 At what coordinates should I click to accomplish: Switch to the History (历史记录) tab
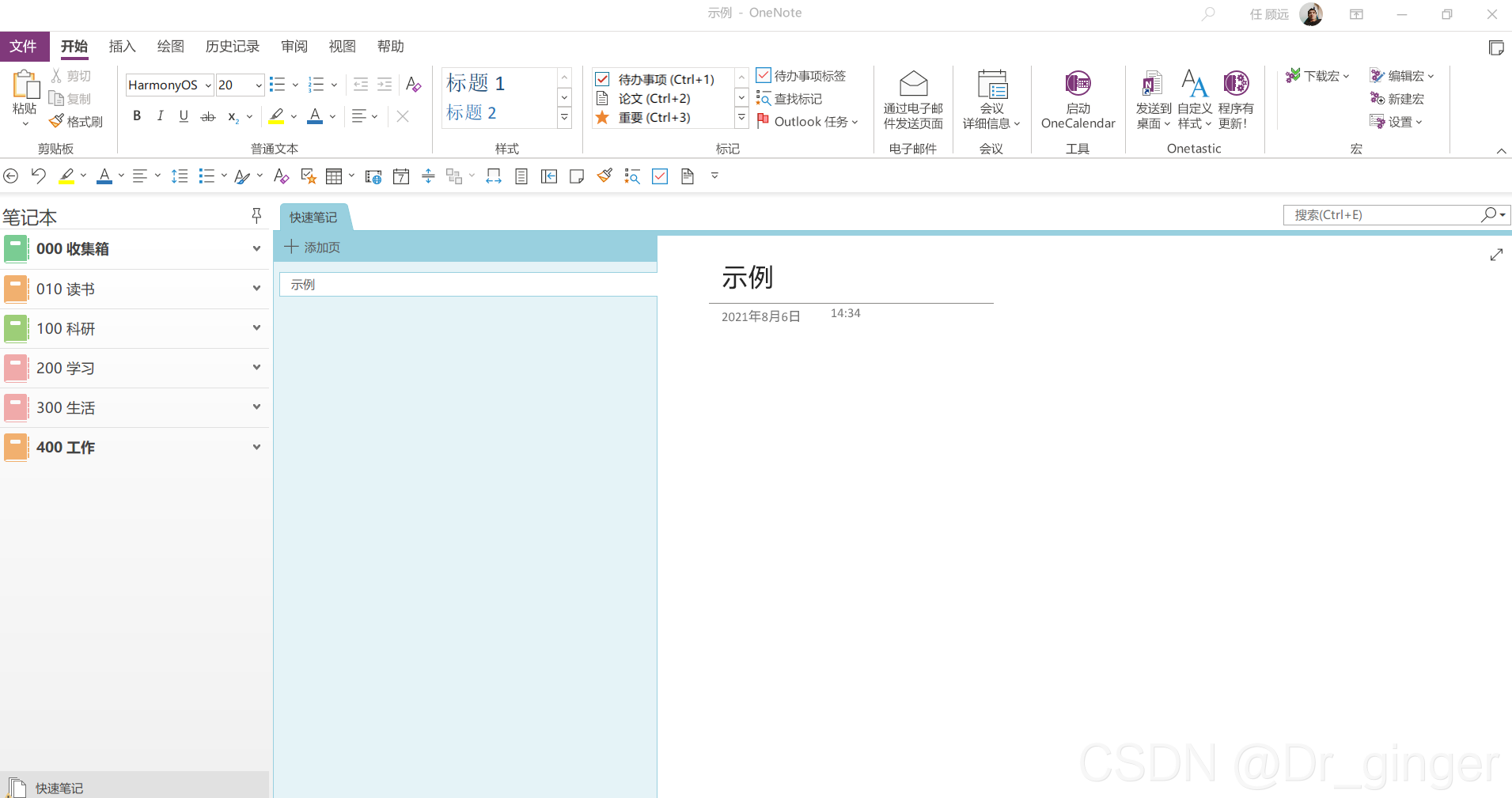(233, 47)
